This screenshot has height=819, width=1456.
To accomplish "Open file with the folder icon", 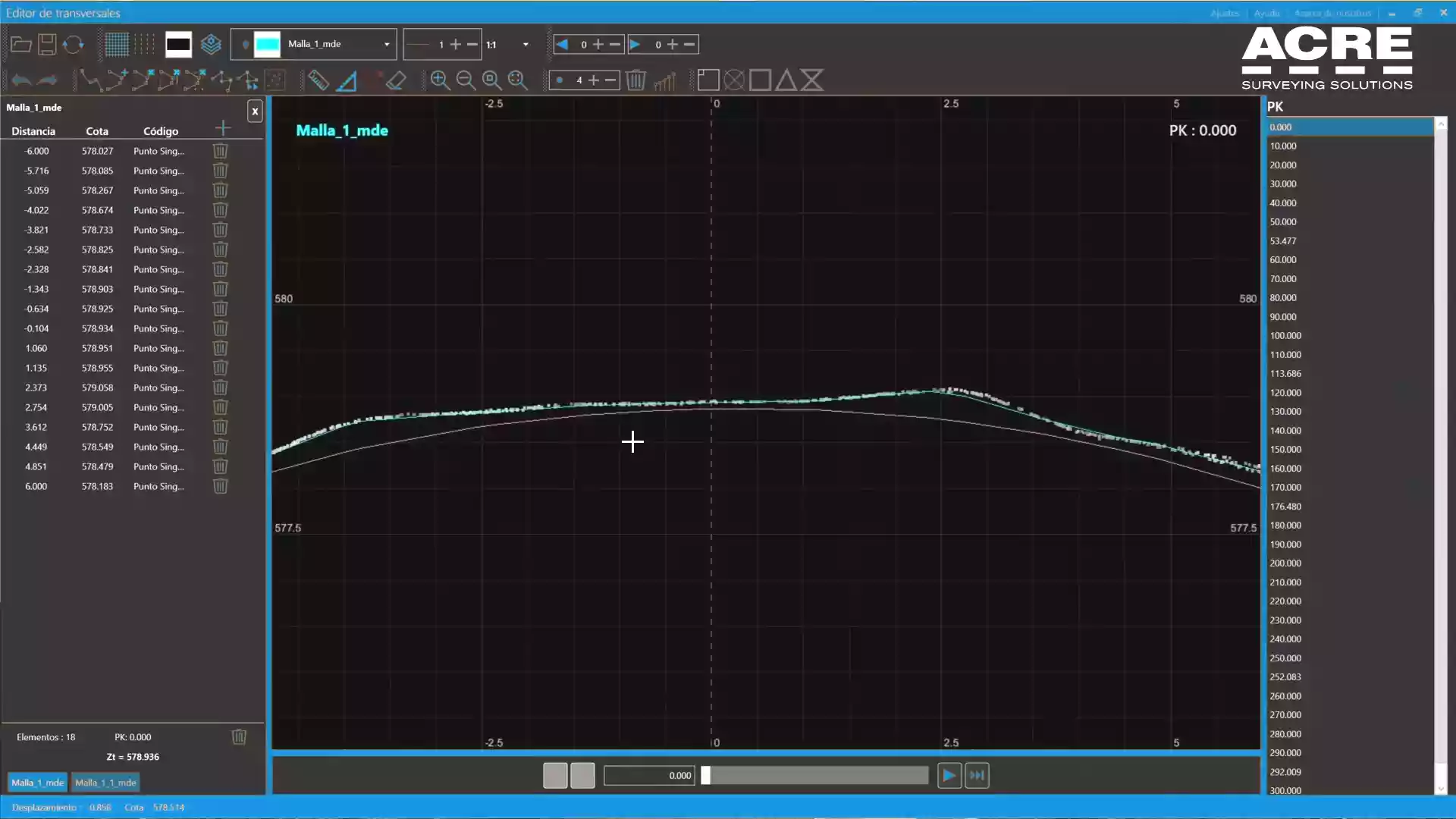I will point(21,45).
